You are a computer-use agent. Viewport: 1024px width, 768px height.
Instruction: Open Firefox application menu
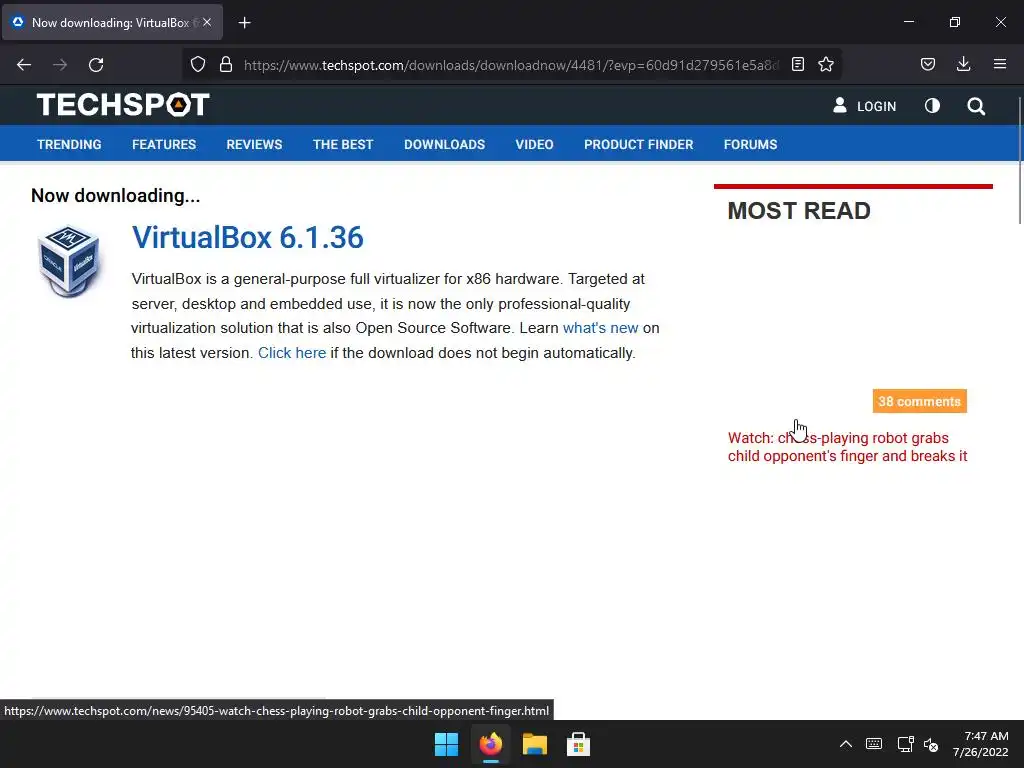pyautogui.click(x=1000, y=64)
